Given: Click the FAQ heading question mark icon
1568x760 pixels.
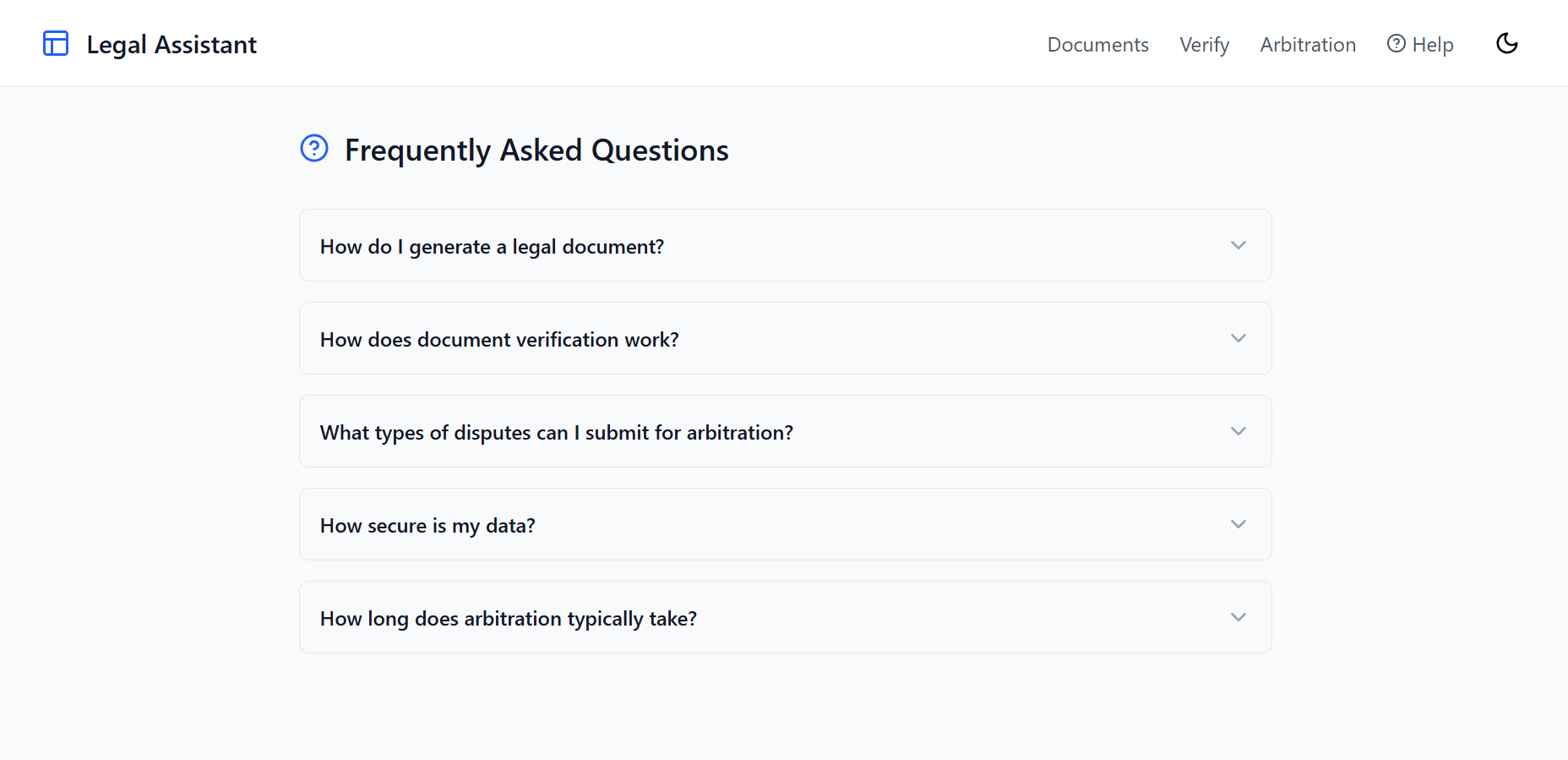Looking at the screenshot, I should pyautogui.click(x=314, y=149).
